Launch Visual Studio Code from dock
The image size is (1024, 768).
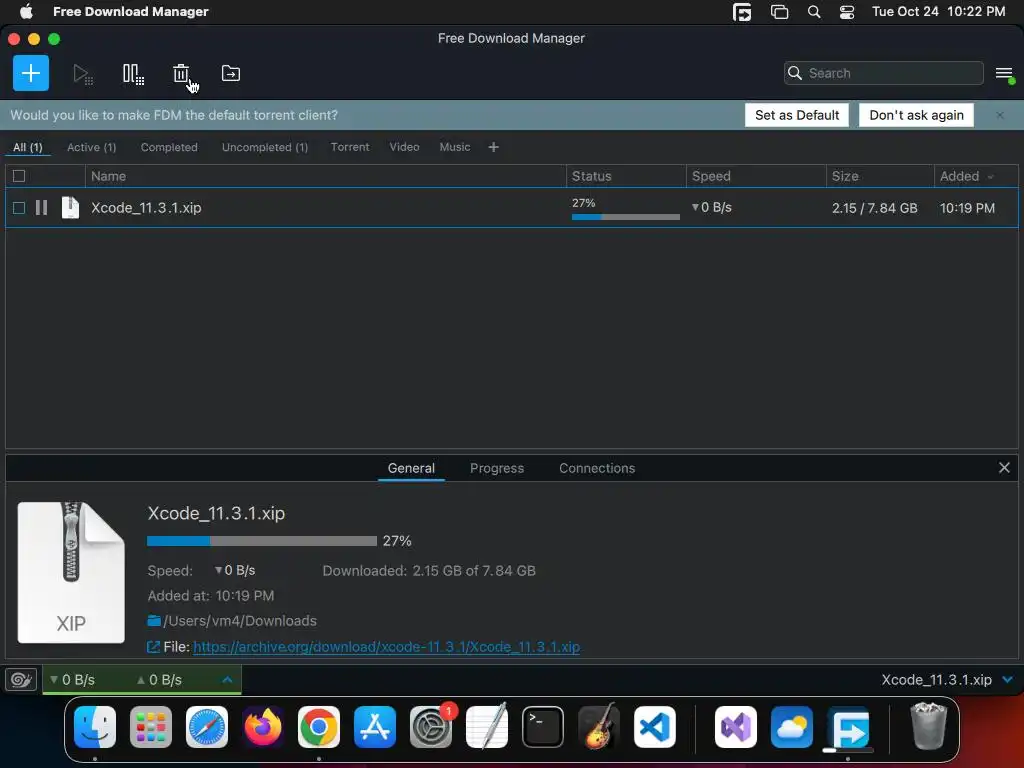click(655, 727)
